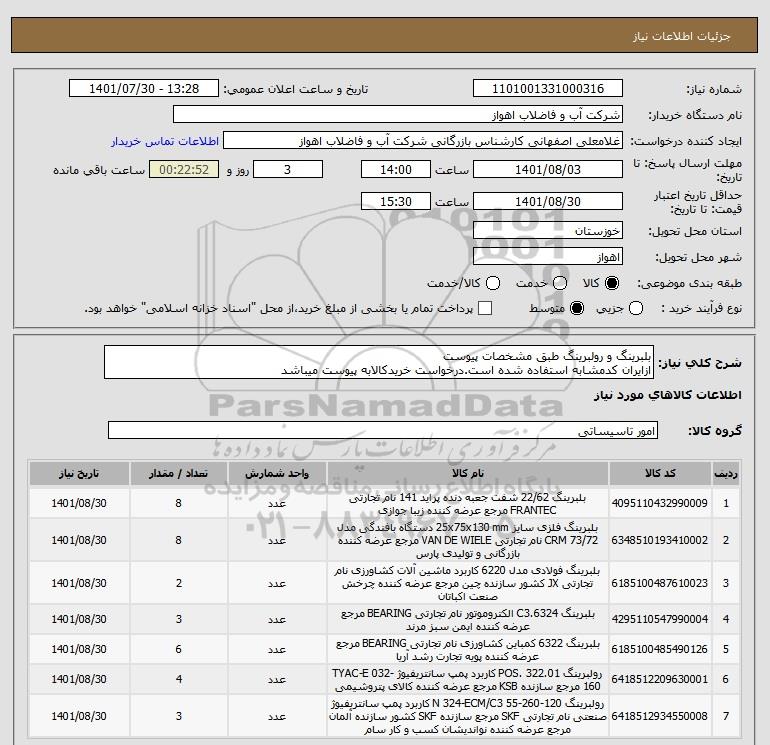Select item code 6418512934550008
Viewport: 770px width, 745px height.
point(660,717)
